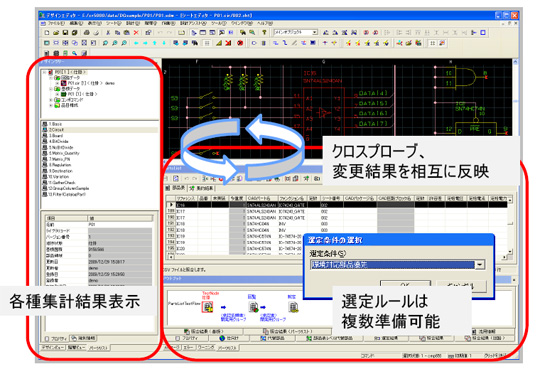Switch to the 代替部品 tab
This screenshot has width=540, height=374.
pos(272,338)
